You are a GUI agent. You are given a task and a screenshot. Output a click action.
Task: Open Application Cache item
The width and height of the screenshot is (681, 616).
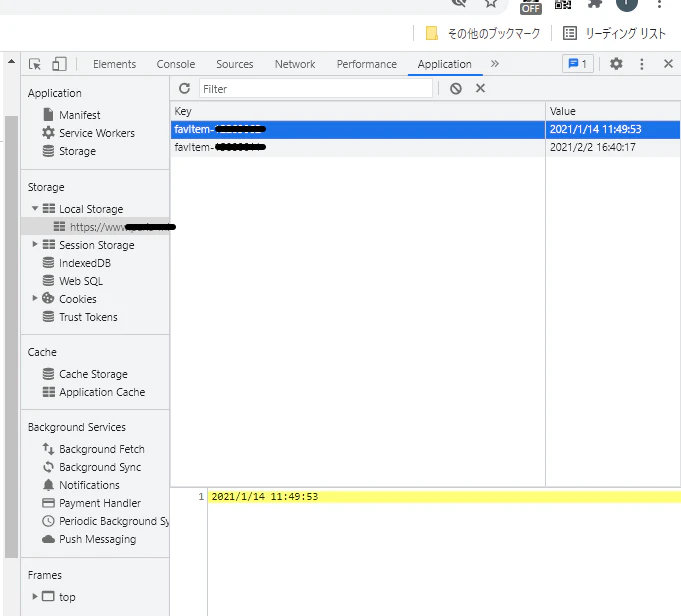click(102, 392)
